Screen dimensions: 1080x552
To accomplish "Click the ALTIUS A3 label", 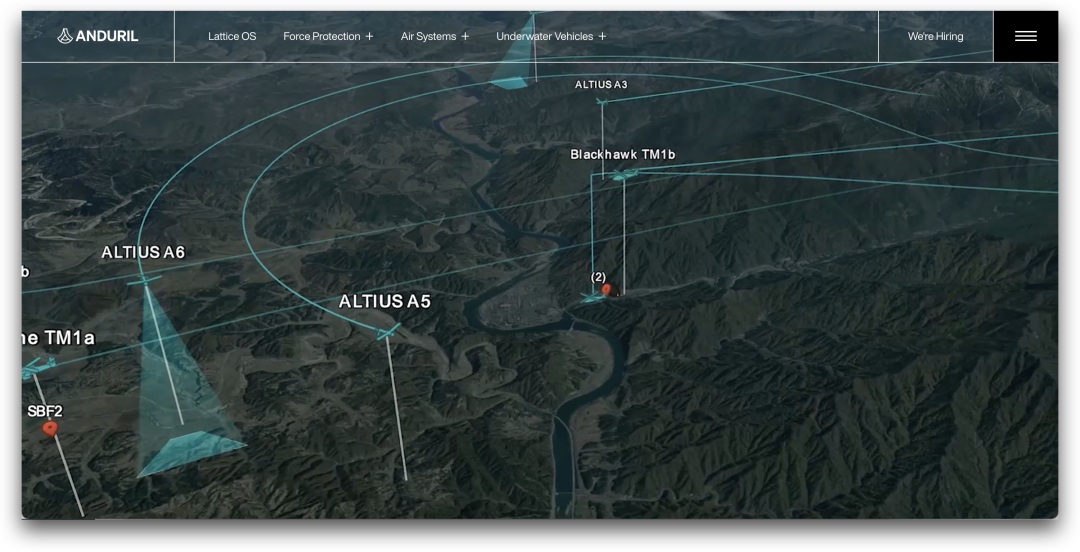I will click(x=601, y=85).
